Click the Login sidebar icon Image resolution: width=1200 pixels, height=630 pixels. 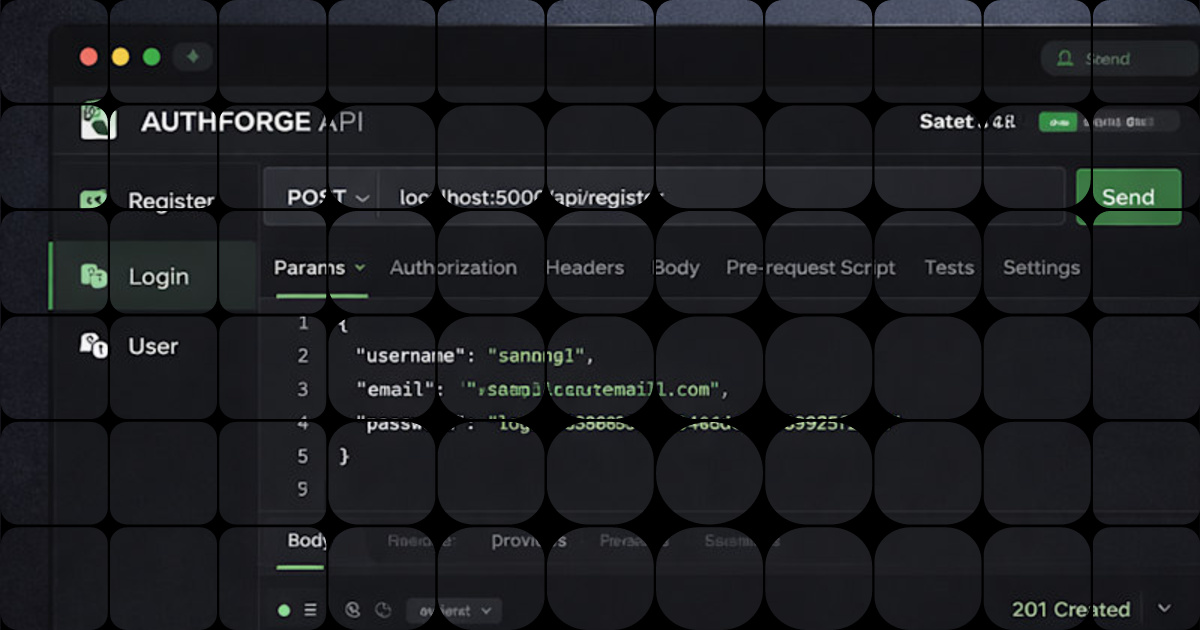(x=93, y=276)
